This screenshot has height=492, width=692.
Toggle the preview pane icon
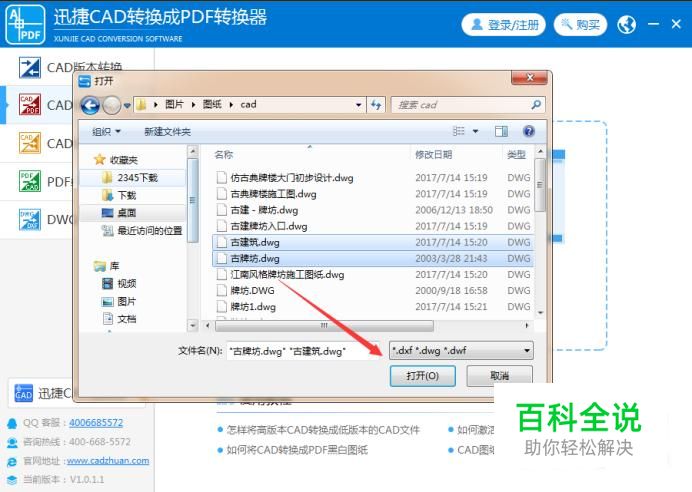(501, 131)
